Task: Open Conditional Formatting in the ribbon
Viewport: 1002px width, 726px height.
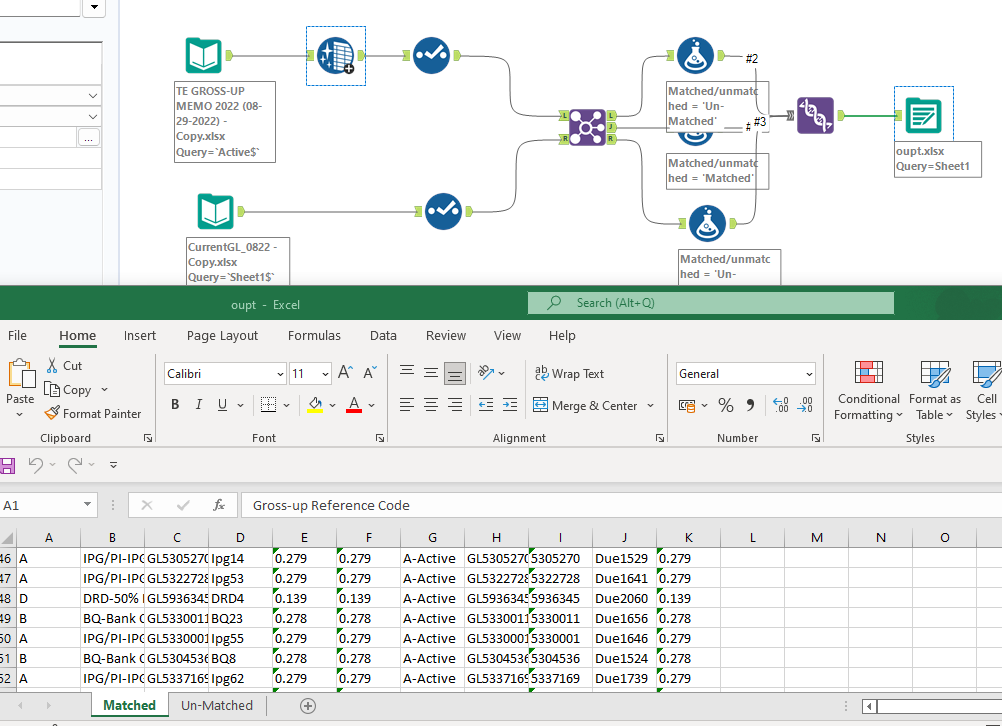Action: click(x=868, y=393)
